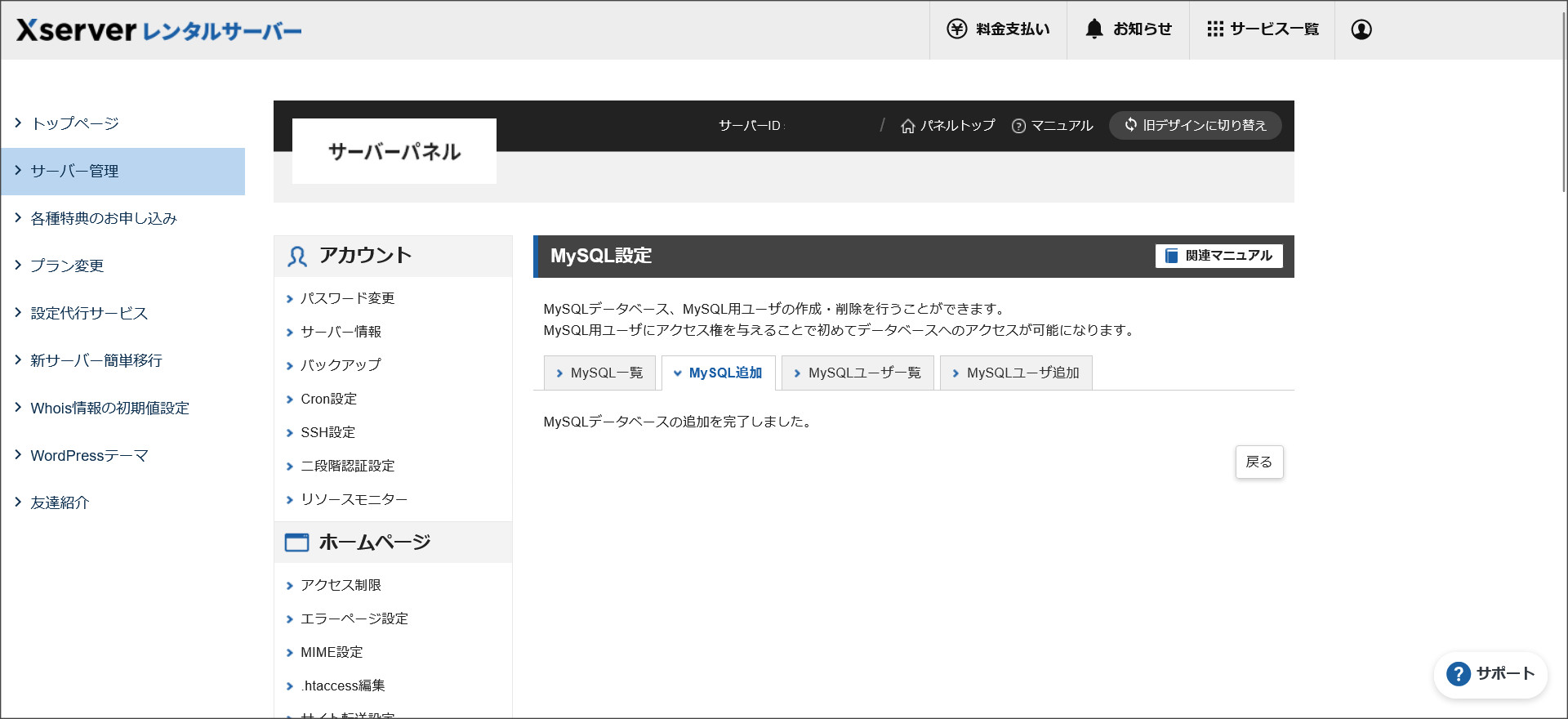Click the grid icon next to サービス一覧

click(1215, 29)
